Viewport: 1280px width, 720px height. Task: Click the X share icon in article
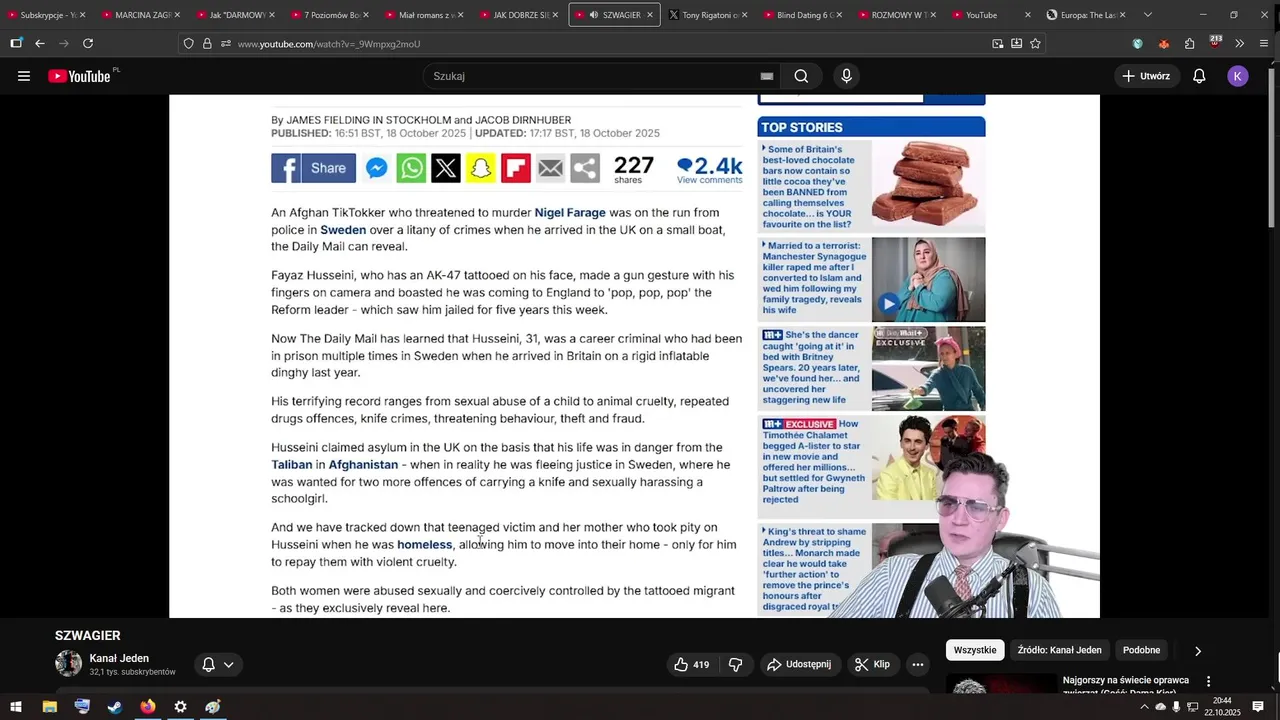[x=446, y=168]
